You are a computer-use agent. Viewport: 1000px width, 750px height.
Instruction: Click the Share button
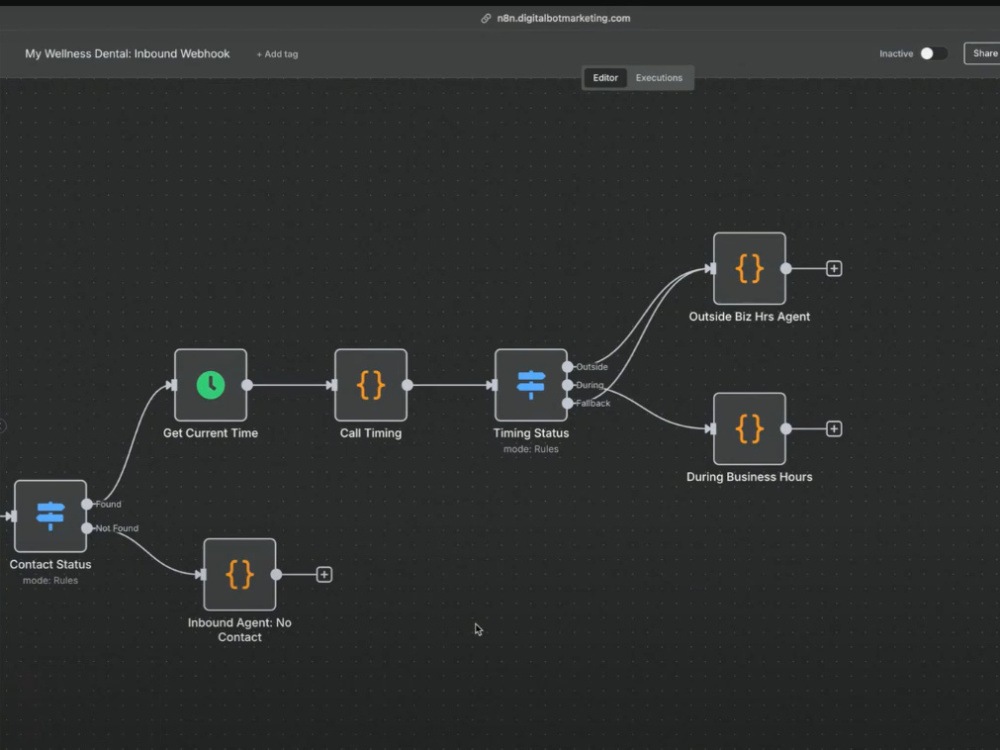(x=984, y=54)
